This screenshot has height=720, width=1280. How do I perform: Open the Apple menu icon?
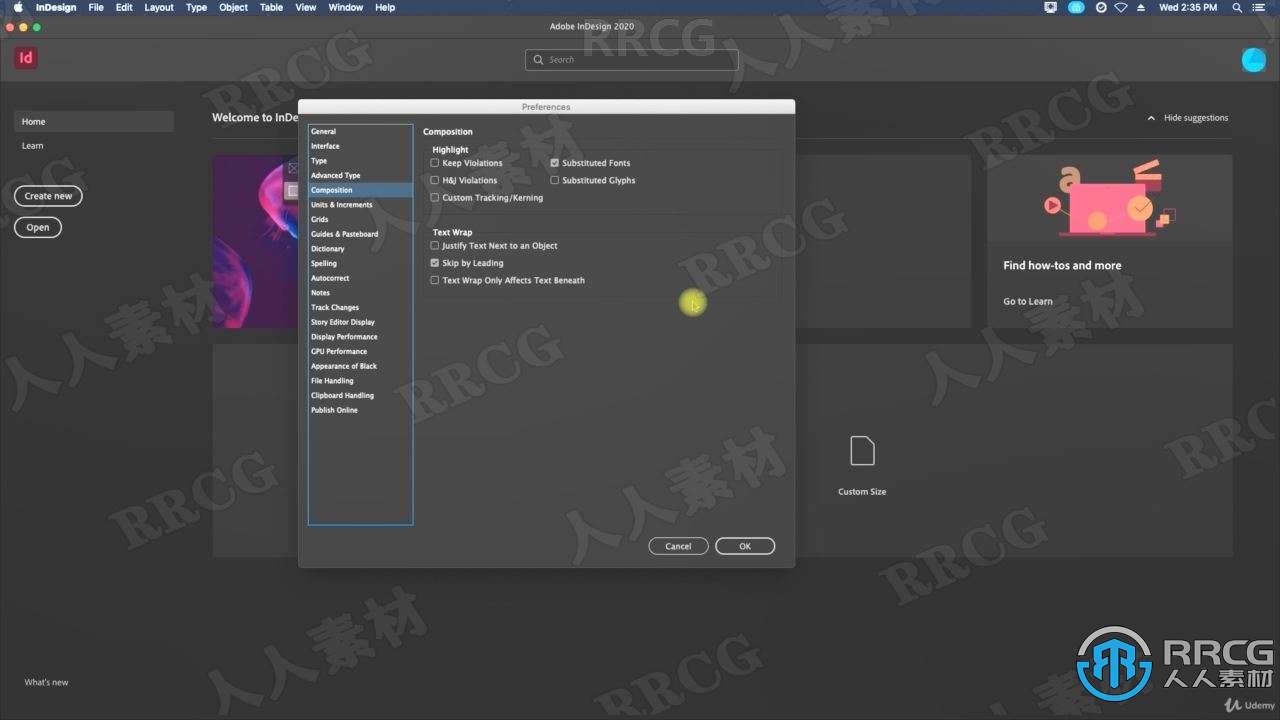[17, 7]
